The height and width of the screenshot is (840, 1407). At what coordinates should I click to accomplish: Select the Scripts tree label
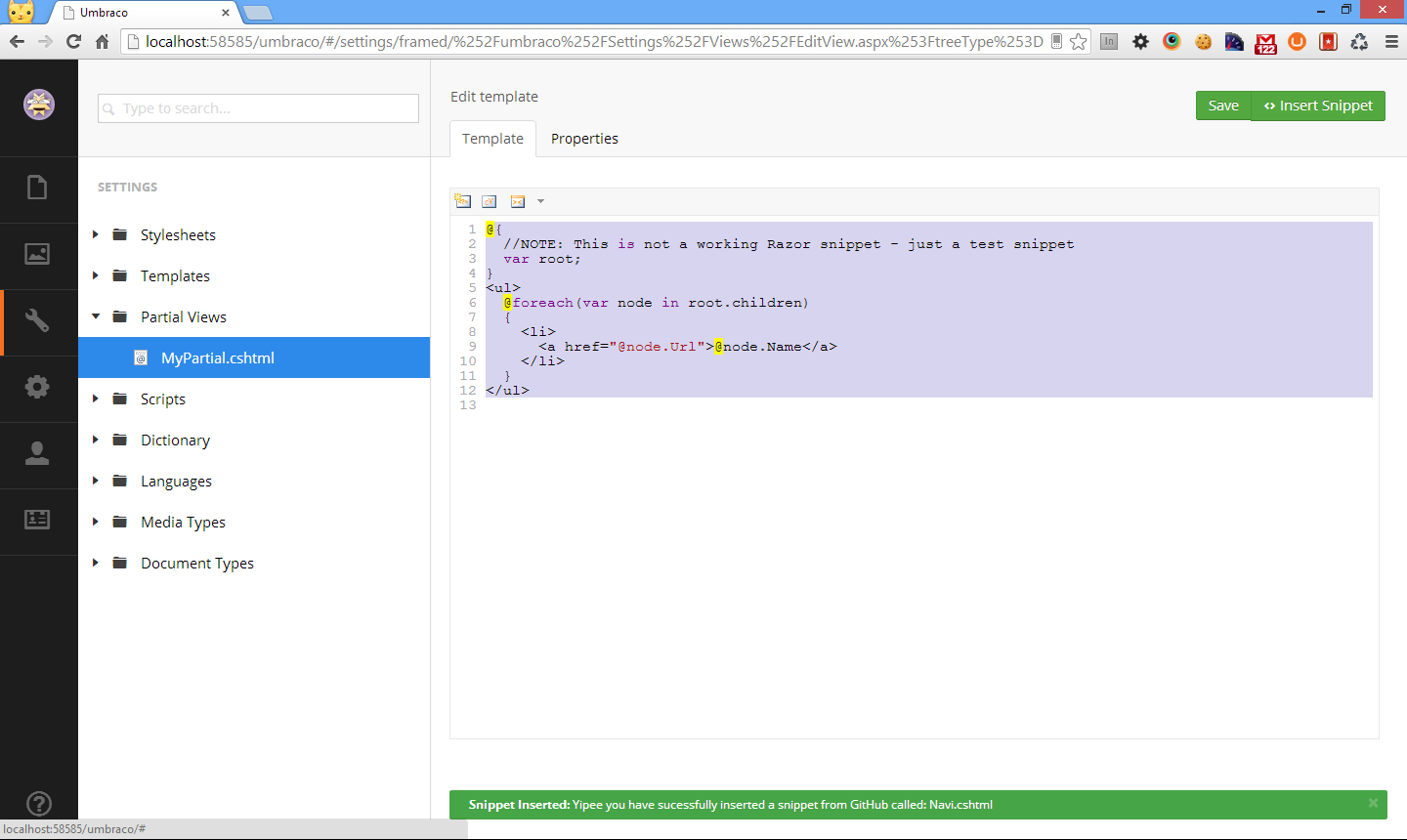tap(163, 399)
